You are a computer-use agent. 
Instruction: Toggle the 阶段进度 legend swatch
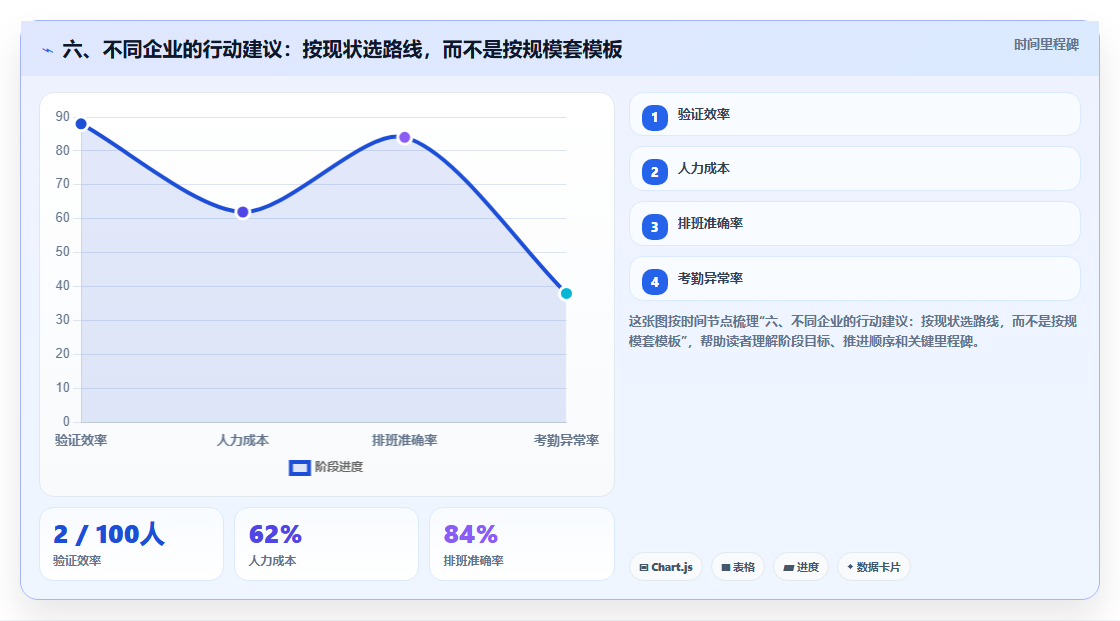coord(299,467)
